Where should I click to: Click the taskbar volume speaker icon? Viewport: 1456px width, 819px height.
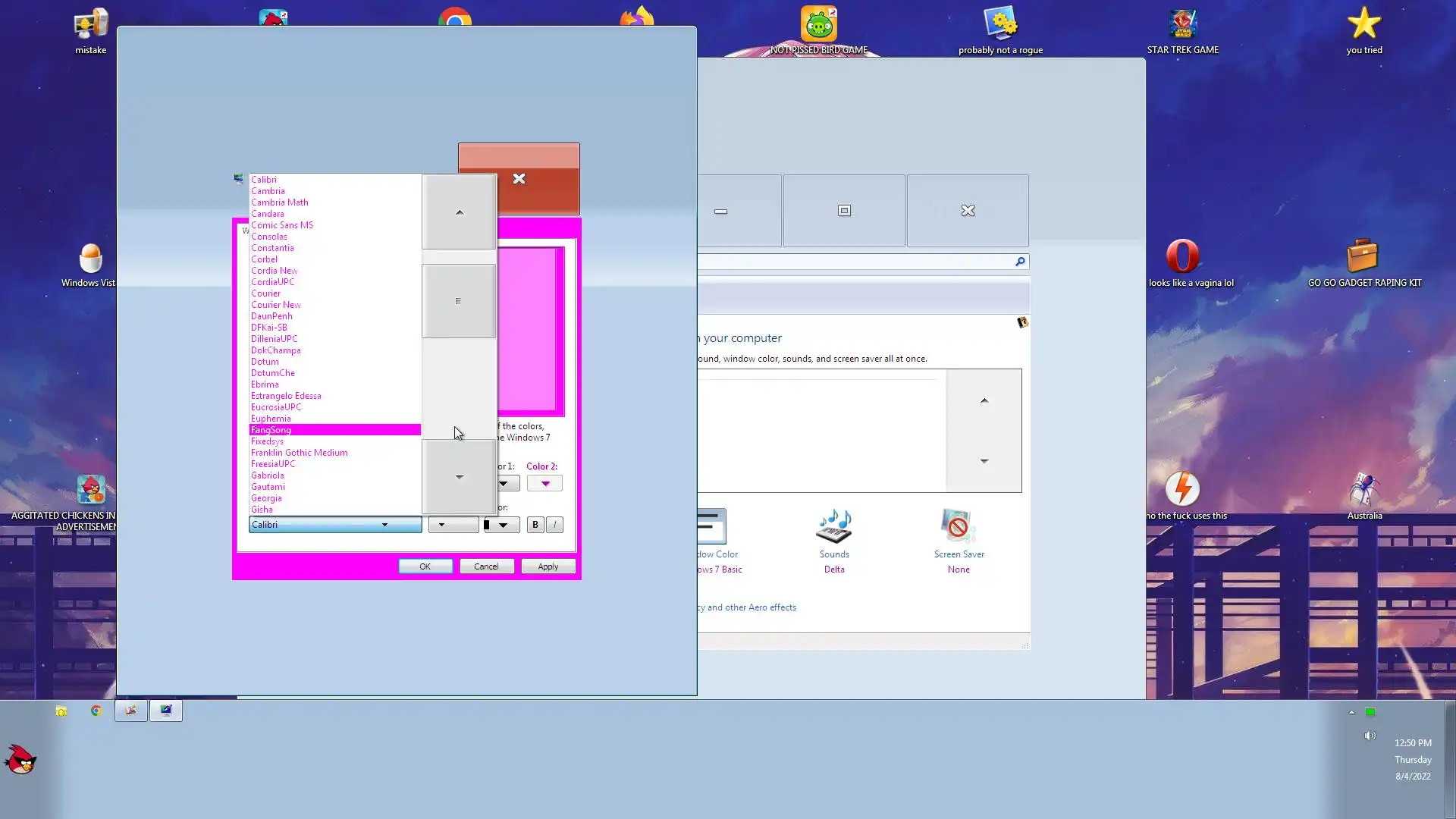point(1369,736)
